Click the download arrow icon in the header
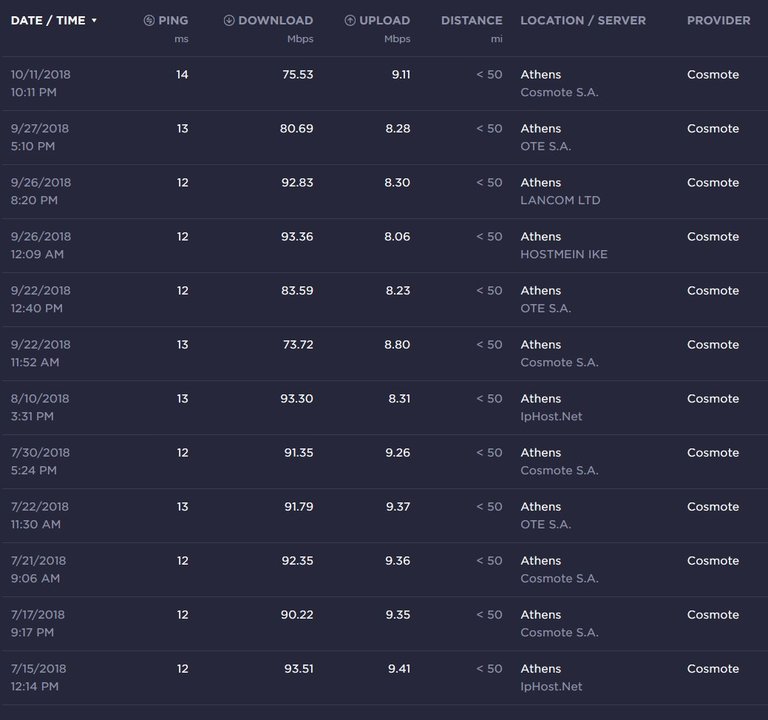The image size is (768, 720). (229, 20)
